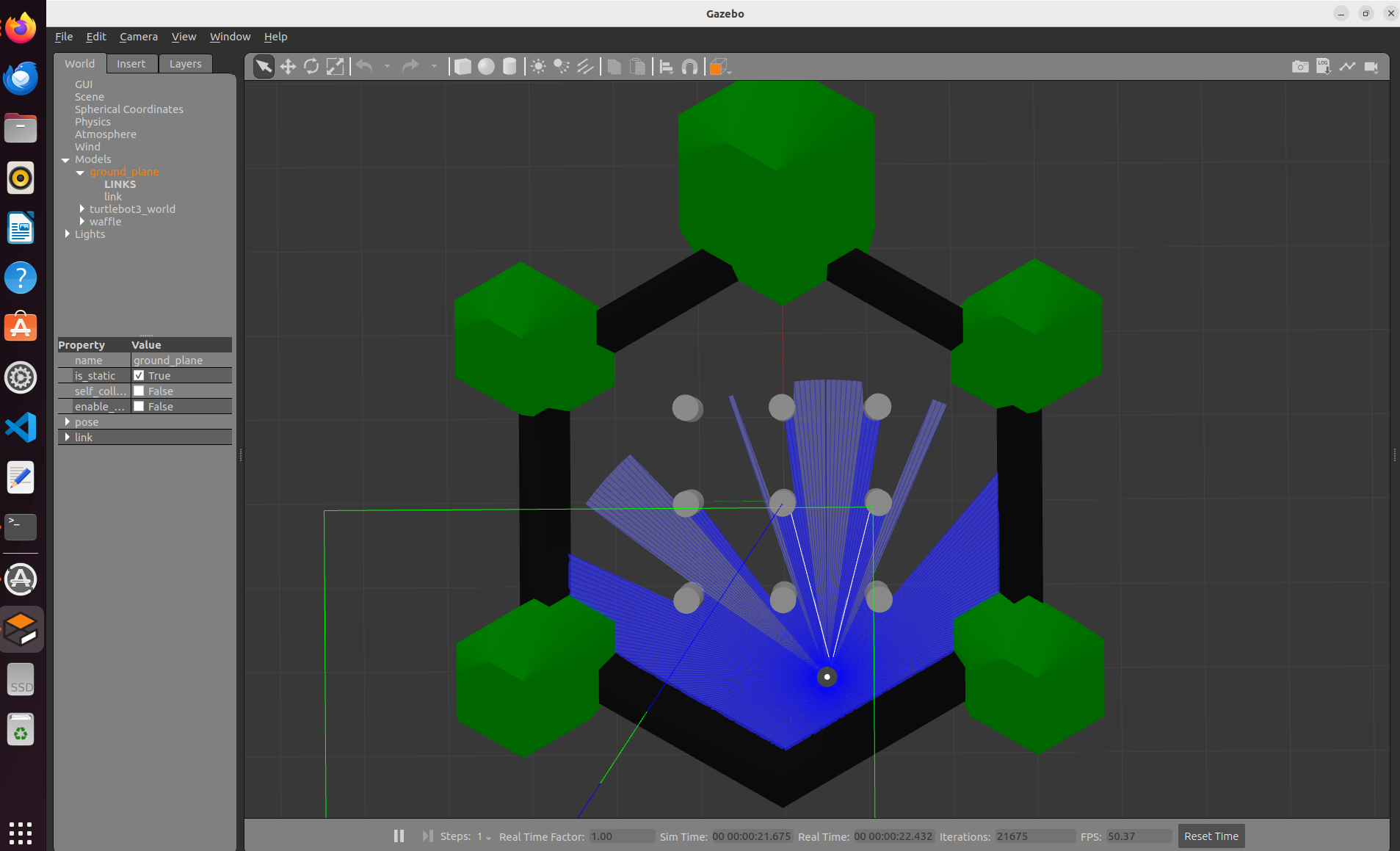Select the Scale mode tool
This screenshot has width=1400, height=851.
336,66
